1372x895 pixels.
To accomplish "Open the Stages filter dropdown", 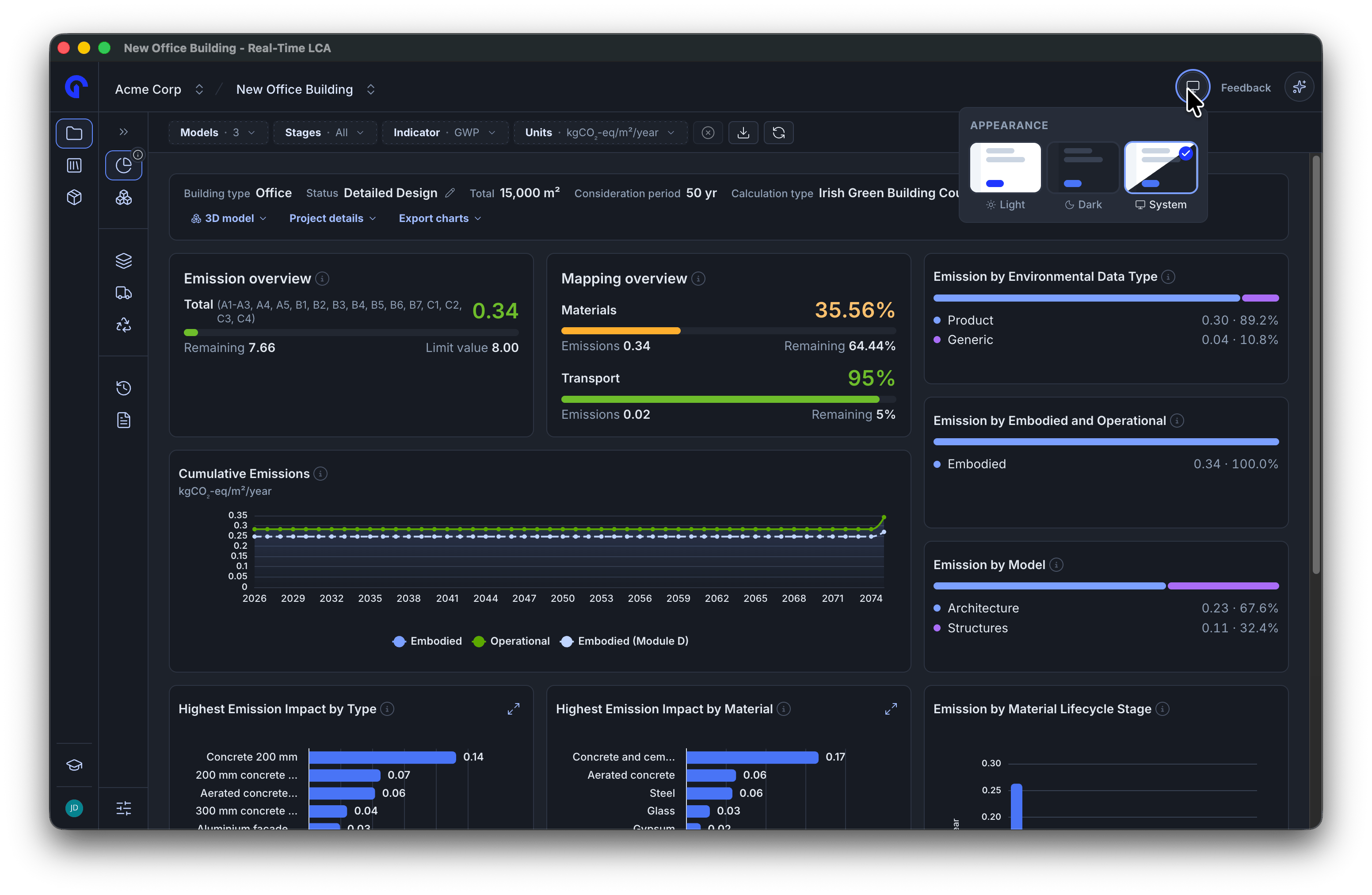I will click(x=324, y=133).
